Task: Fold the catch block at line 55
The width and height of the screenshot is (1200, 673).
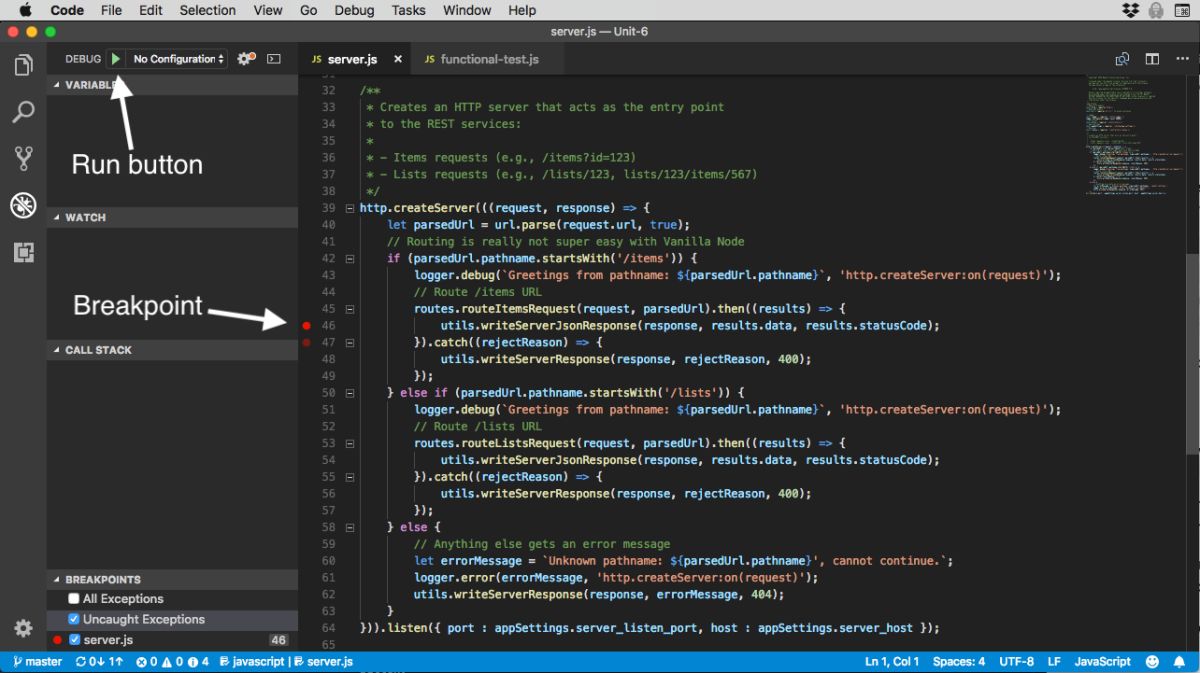Action: 349,477
